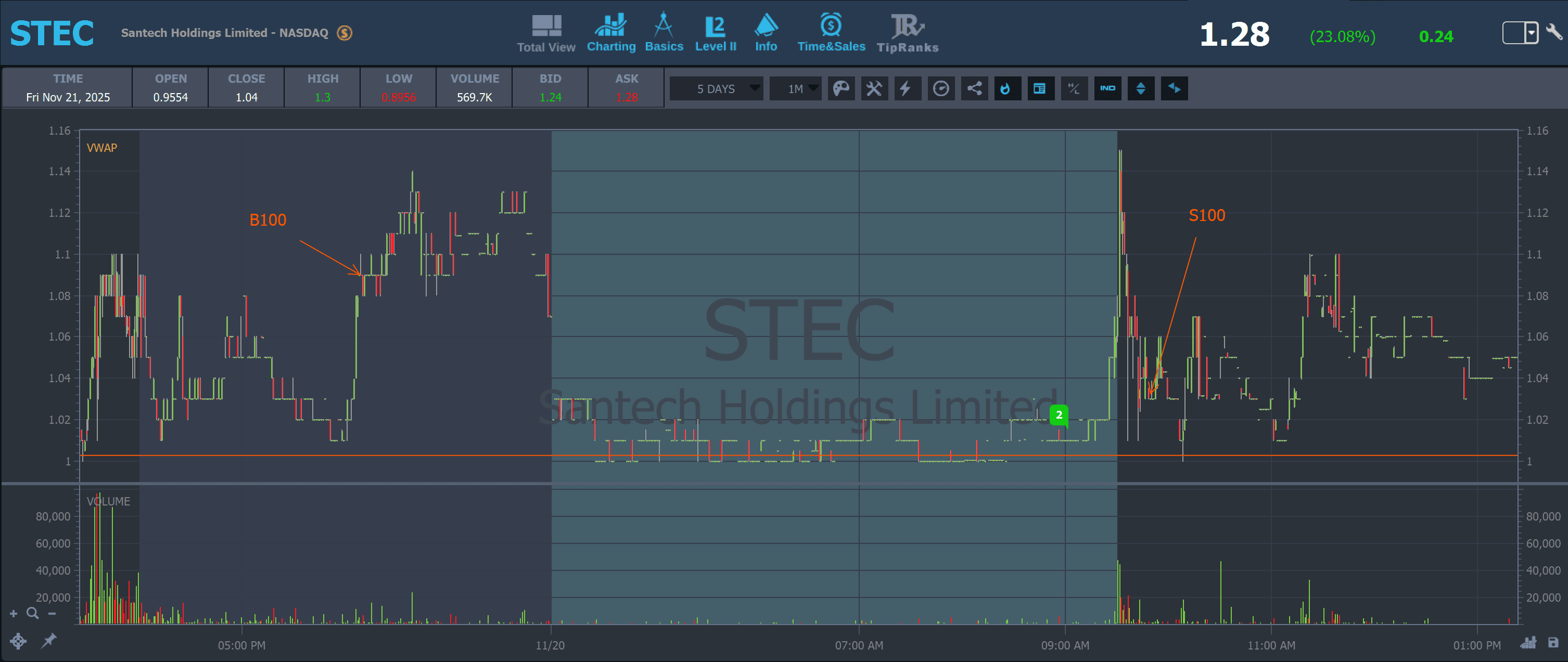Click the share chart icon
Screen dimensions: 1568x662
point(974,89)
